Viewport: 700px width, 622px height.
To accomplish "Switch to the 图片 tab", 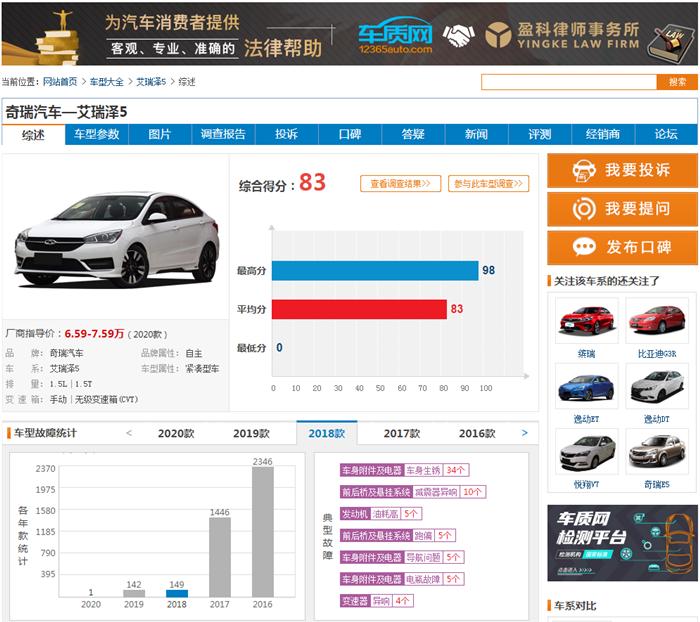I will click(160, 134).
